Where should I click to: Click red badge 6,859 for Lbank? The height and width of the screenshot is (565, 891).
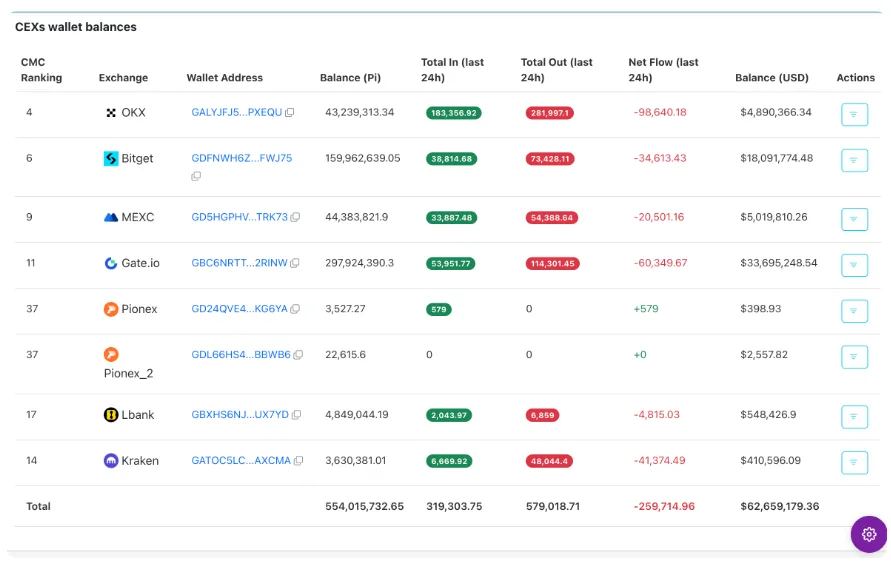[x=542, y=416]
